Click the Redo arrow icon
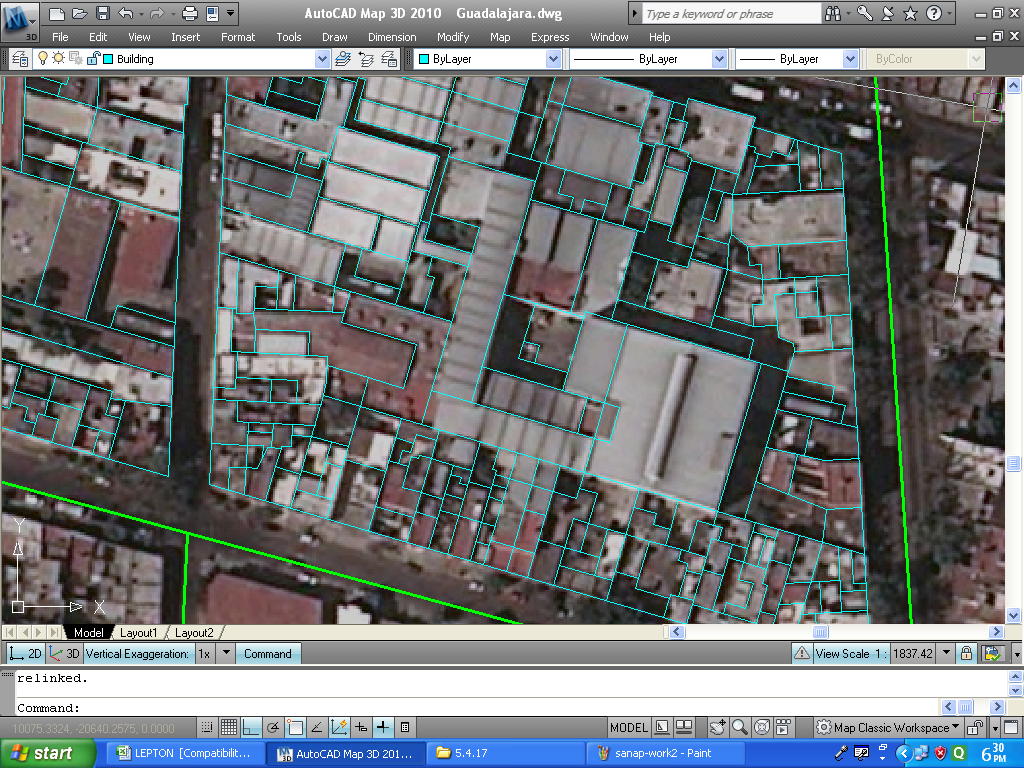 (x=157, y=13)
